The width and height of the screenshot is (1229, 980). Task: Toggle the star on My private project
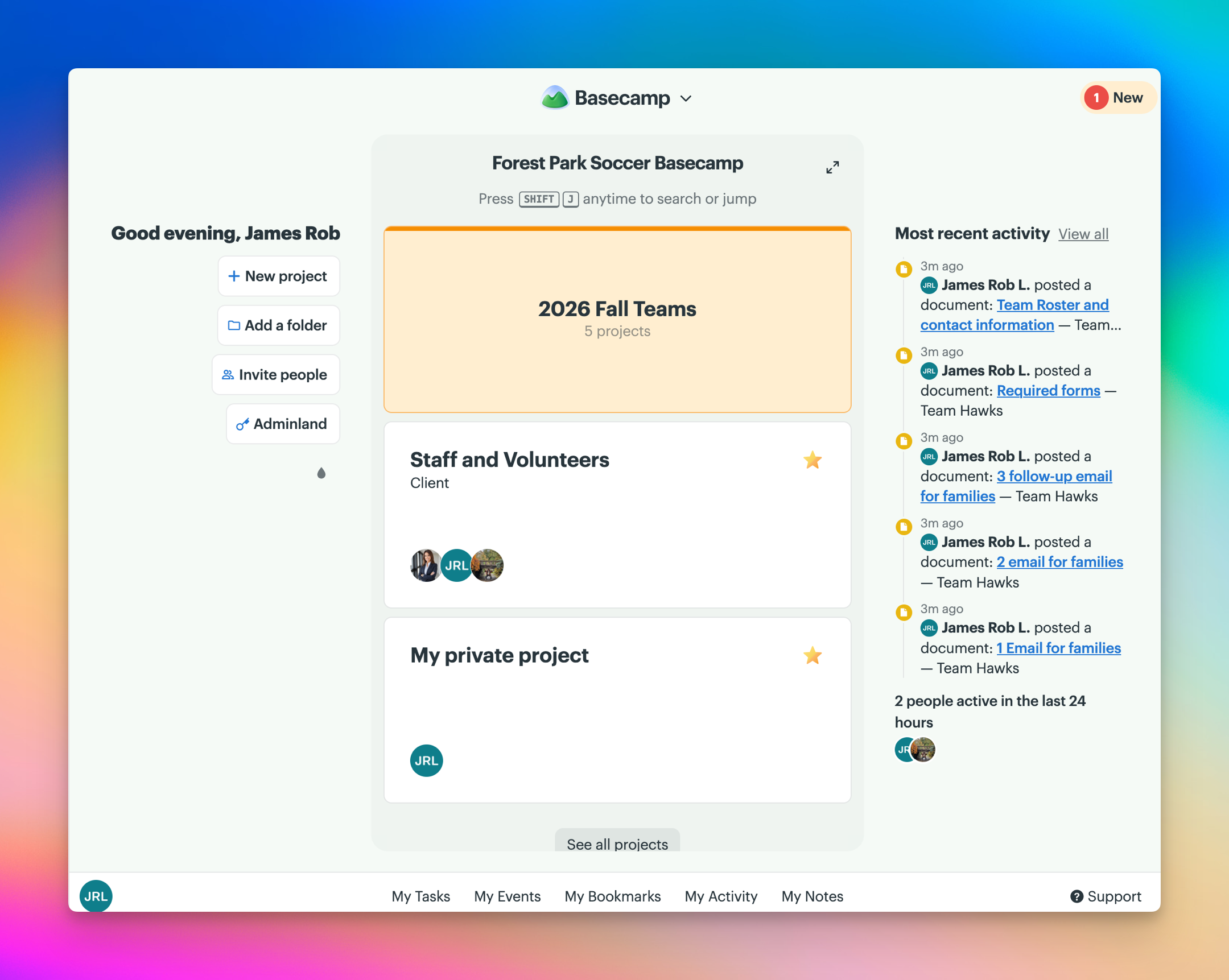click(813, 655)
